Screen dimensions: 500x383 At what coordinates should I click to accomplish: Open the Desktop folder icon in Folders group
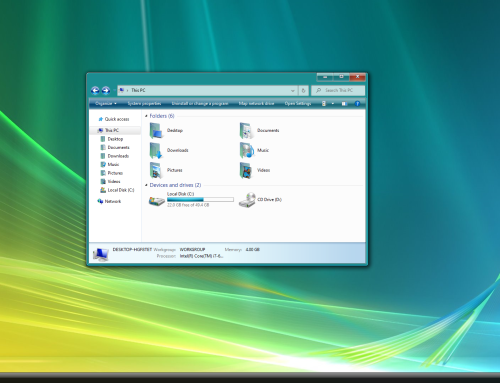156,130
